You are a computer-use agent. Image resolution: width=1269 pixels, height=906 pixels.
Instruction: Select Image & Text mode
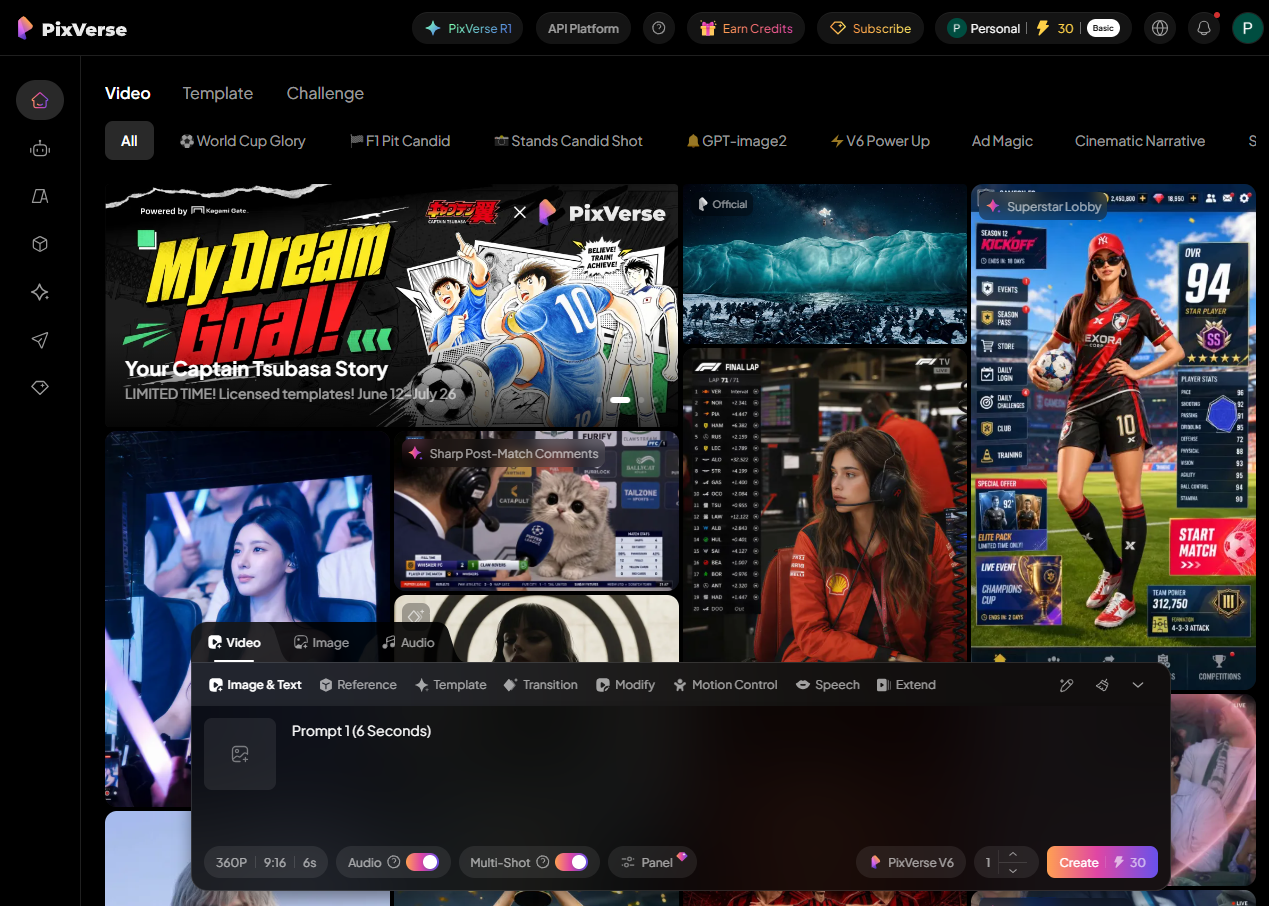tap(256, 685)
